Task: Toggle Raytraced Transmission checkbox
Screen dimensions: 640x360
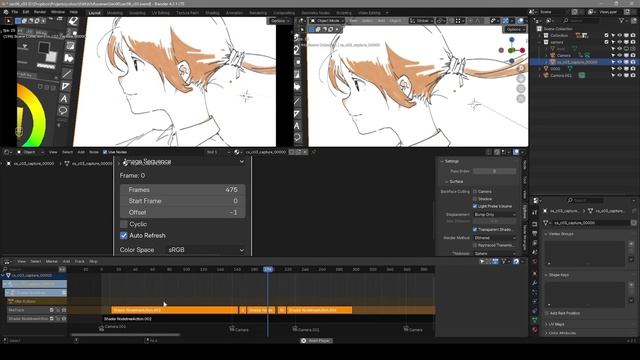Action: tap(475, 245)
